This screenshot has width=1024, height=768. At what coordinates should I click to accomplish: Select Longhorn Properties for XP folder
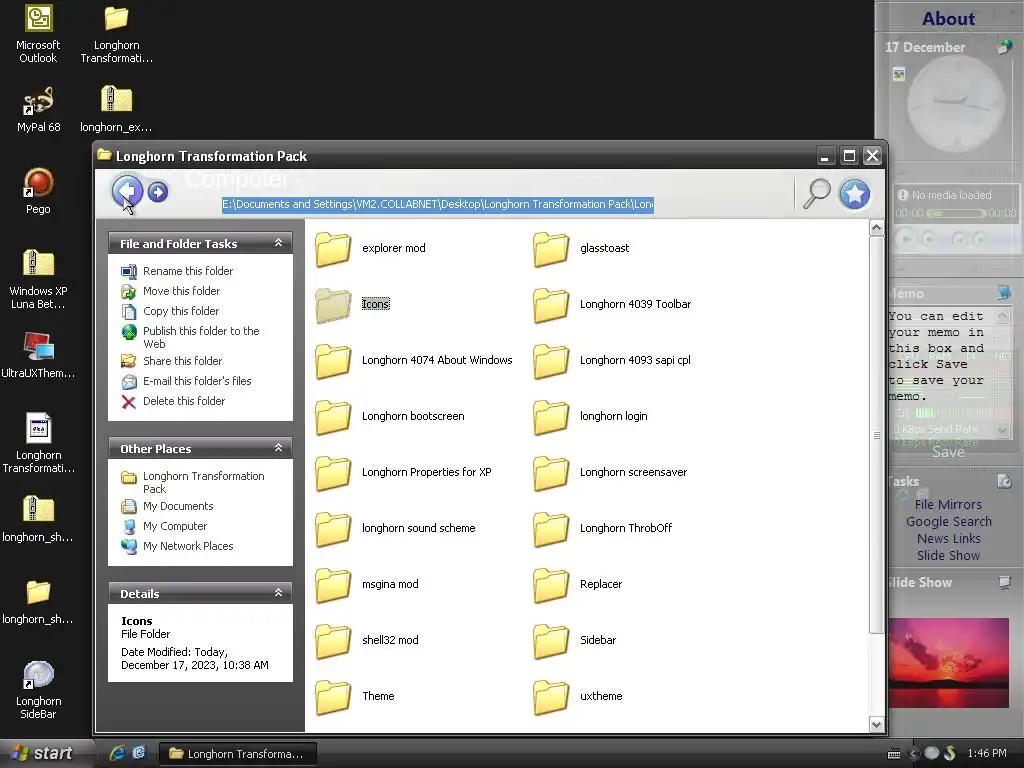point(404,472)
